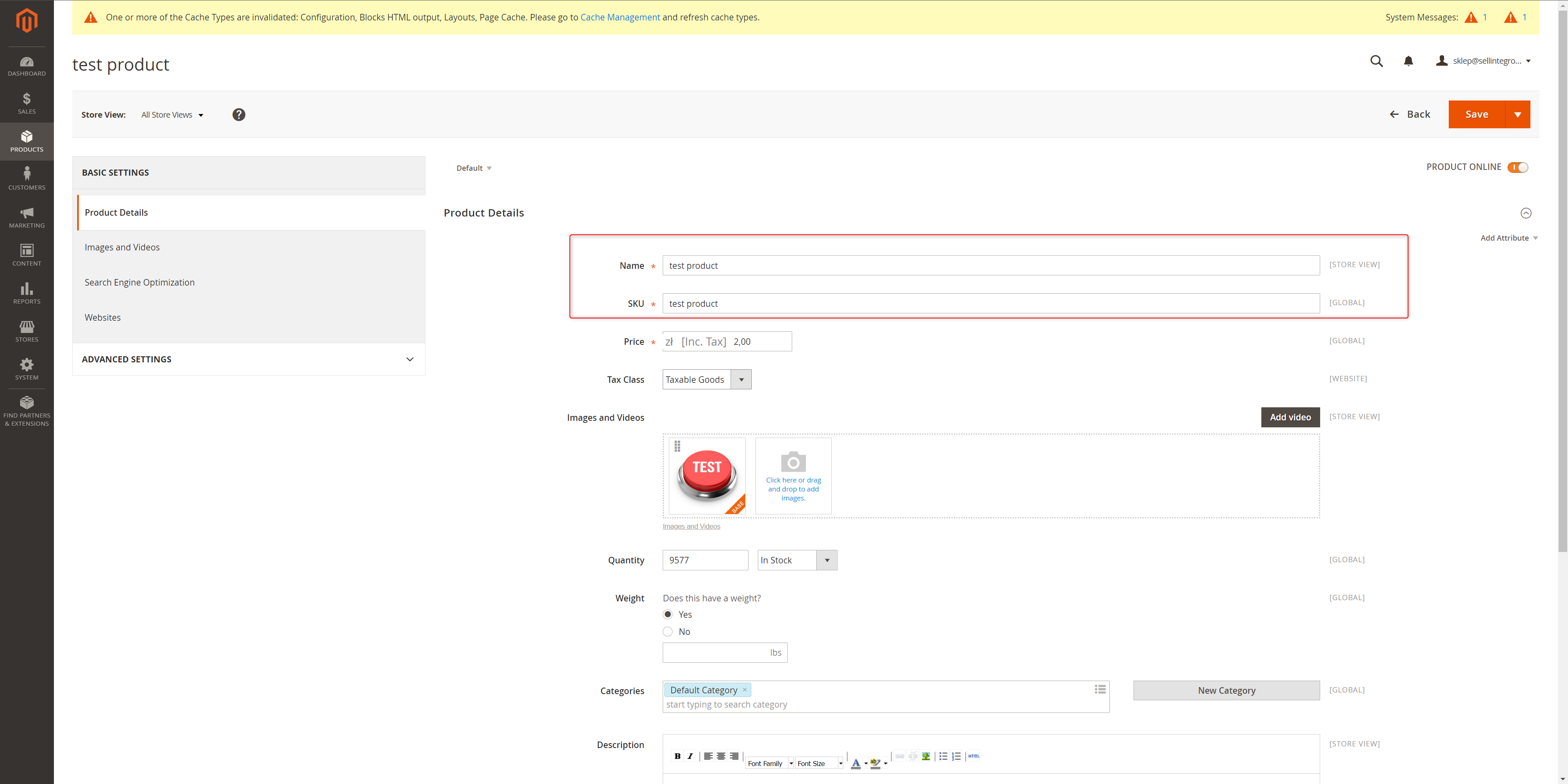
Task: Collapse the Product Details section
Action: (x=1526, y=212)
